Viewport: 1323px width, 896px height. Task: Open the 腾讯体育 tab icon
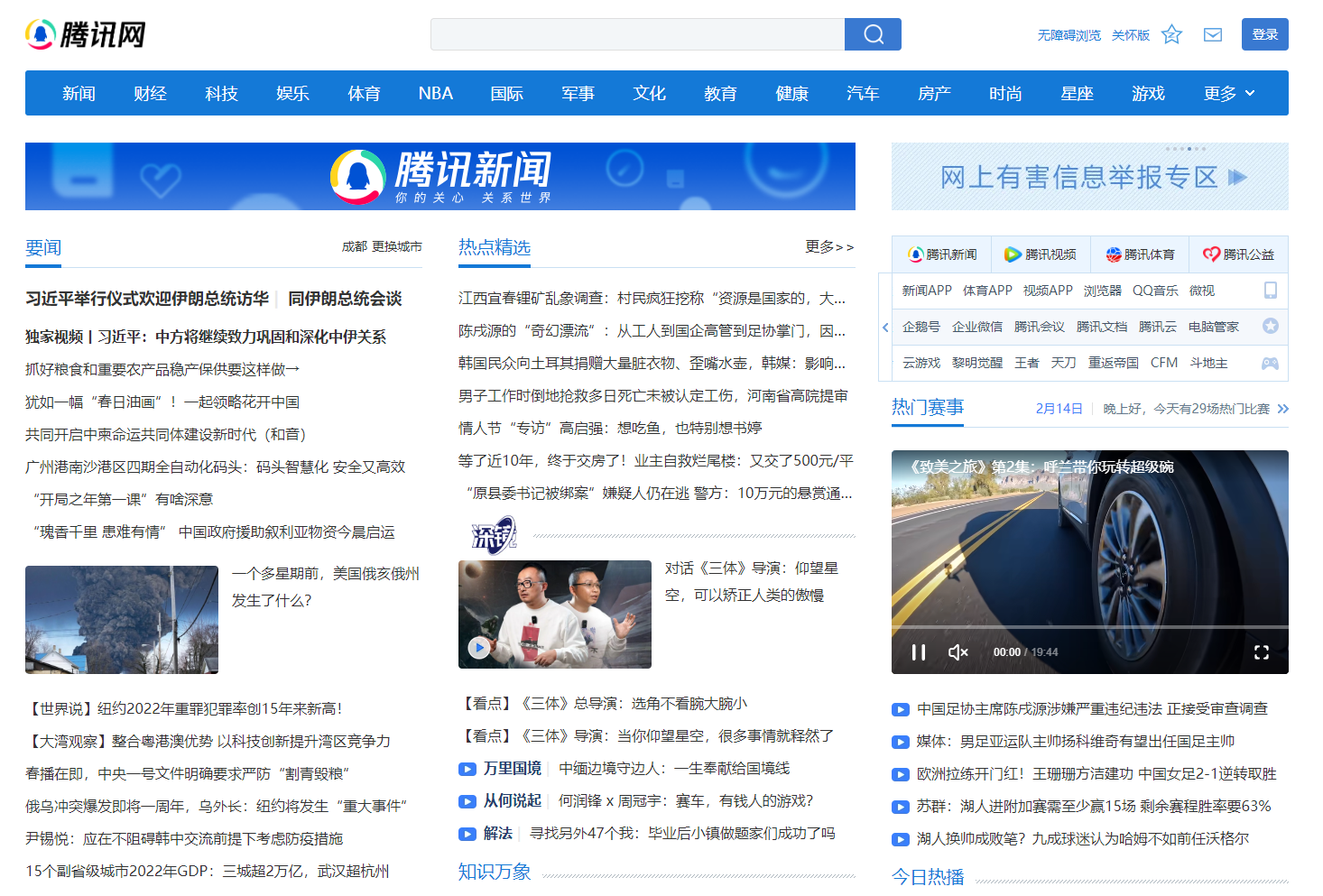pyautogui.click(x=1114, y=254)
